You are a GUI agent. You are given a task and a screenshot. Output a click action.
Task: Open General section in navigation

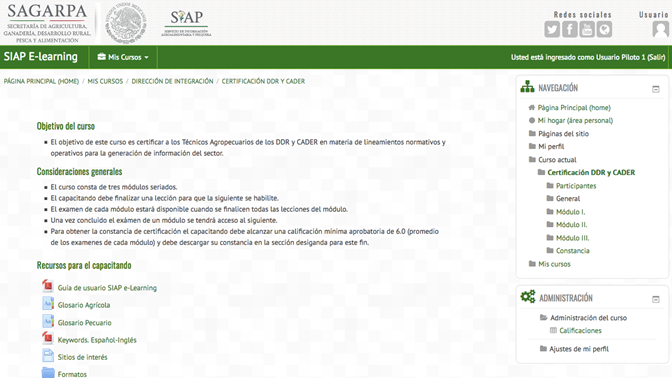point(568,198)
